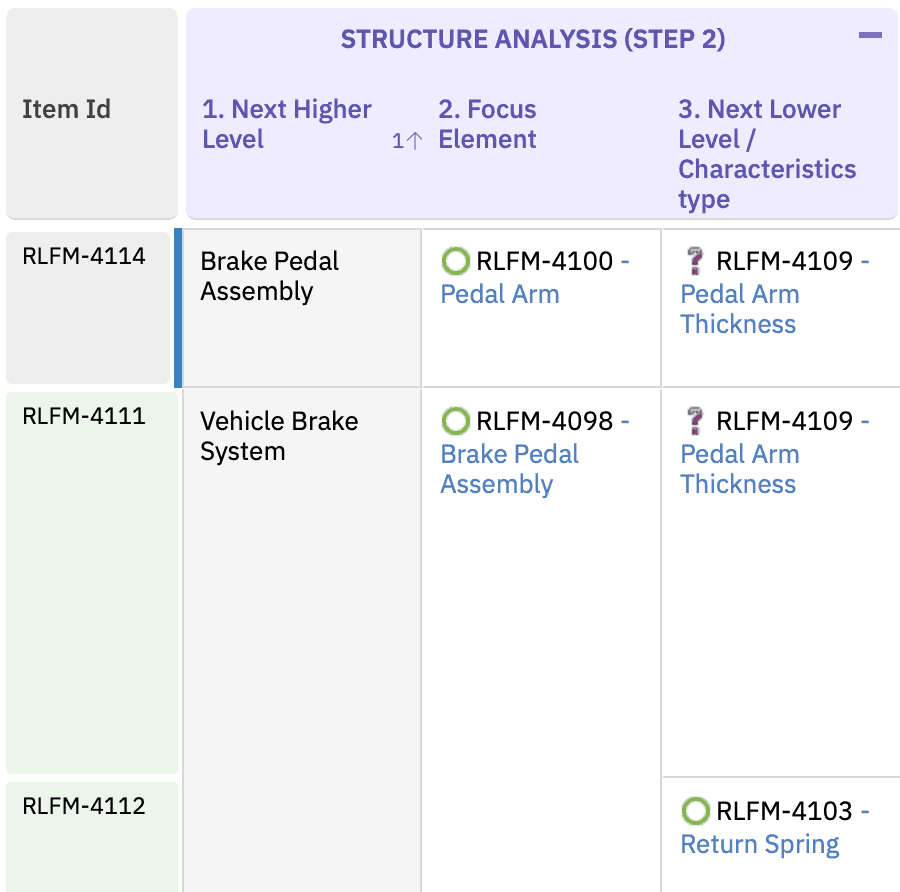The image size is (900, 892).
Task: Click the Next Lower Level column header
Action: (767, 154)
